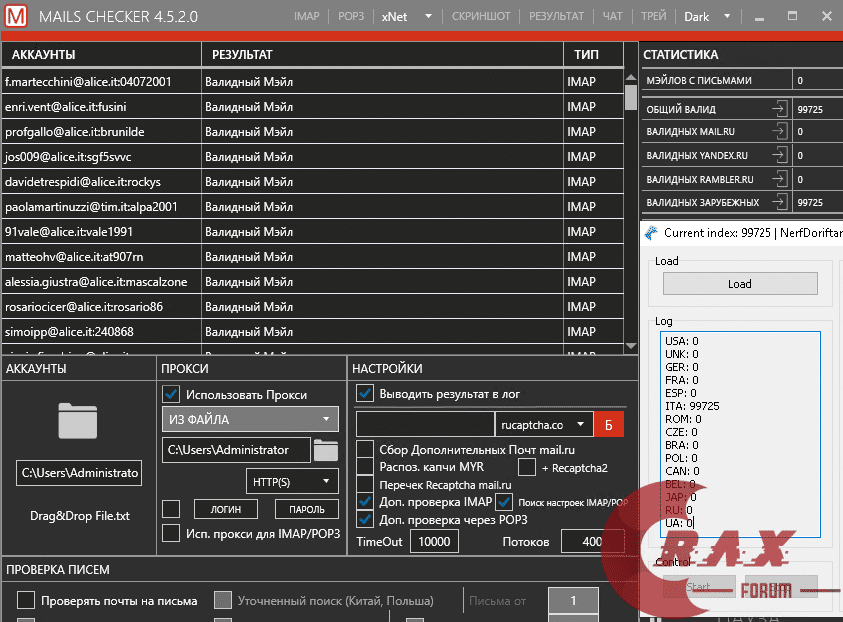The image size is (843, 622).
Task: Click the ЛОГИН button in proxy section
Action: [226, 509]
